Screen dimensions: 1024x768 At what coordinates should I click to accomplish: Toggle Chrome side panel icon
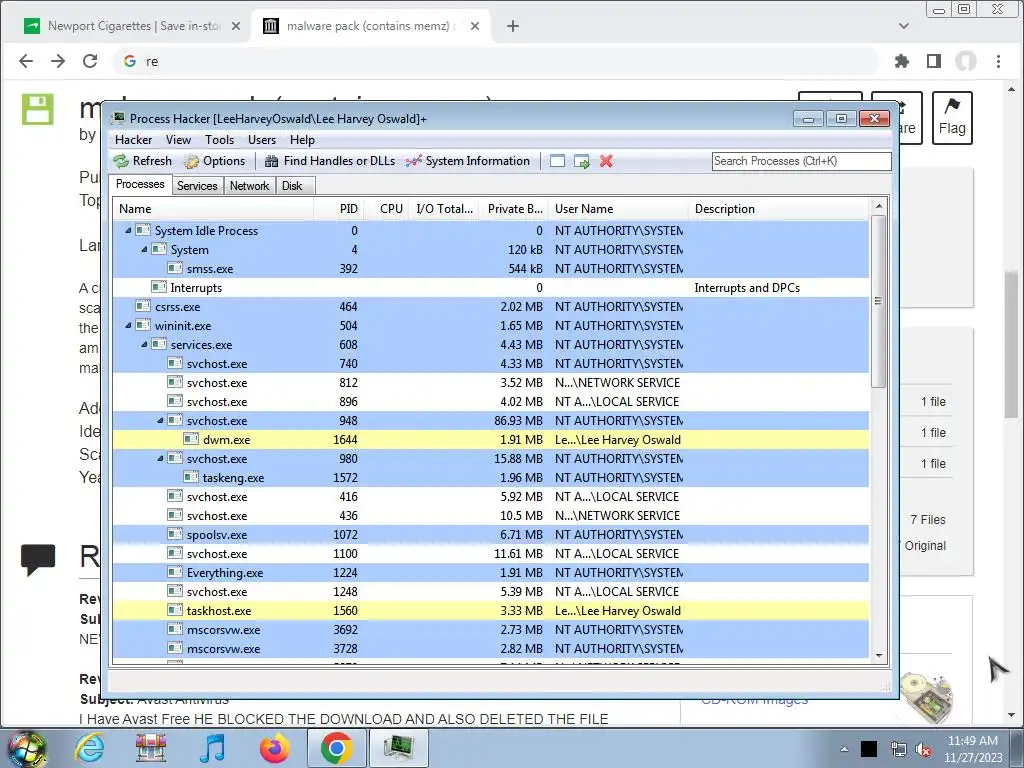(x=934, y=61)
